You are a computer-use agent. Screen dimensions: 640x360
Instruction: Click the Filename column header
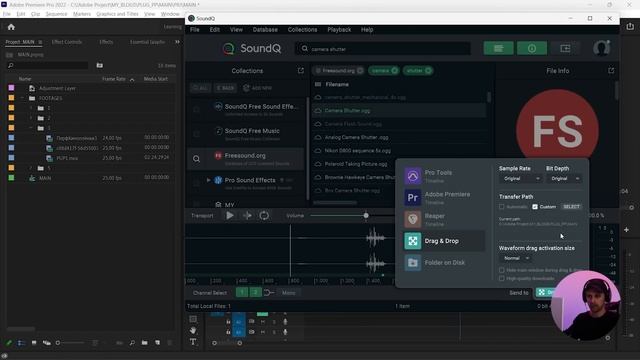coord(337,84)
